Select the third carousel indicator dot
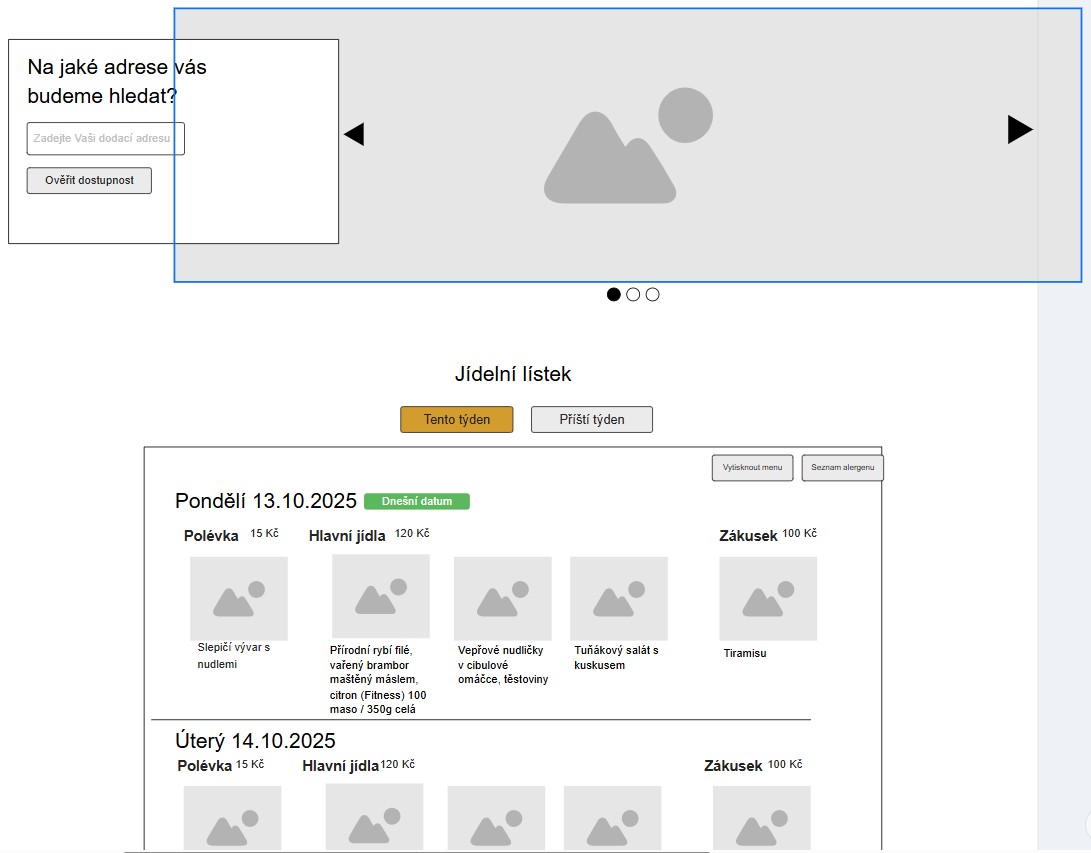Screen dimensions: 1091x853 coord(653,294)
